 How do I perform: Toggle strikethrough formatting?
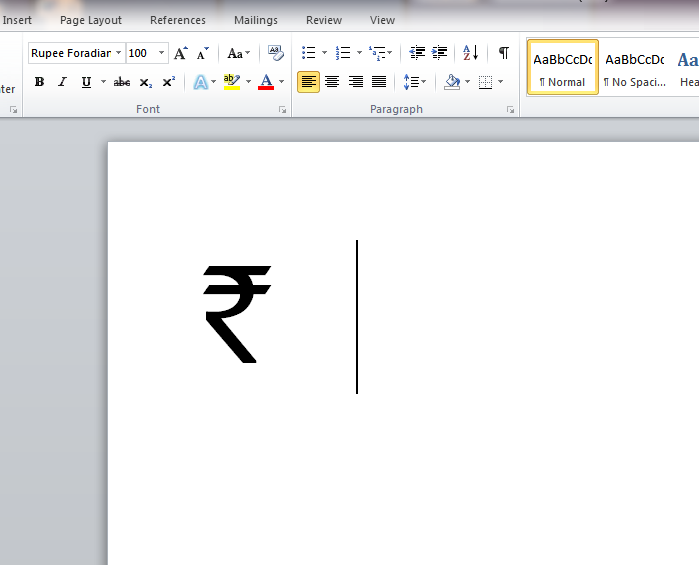(122, 82)
